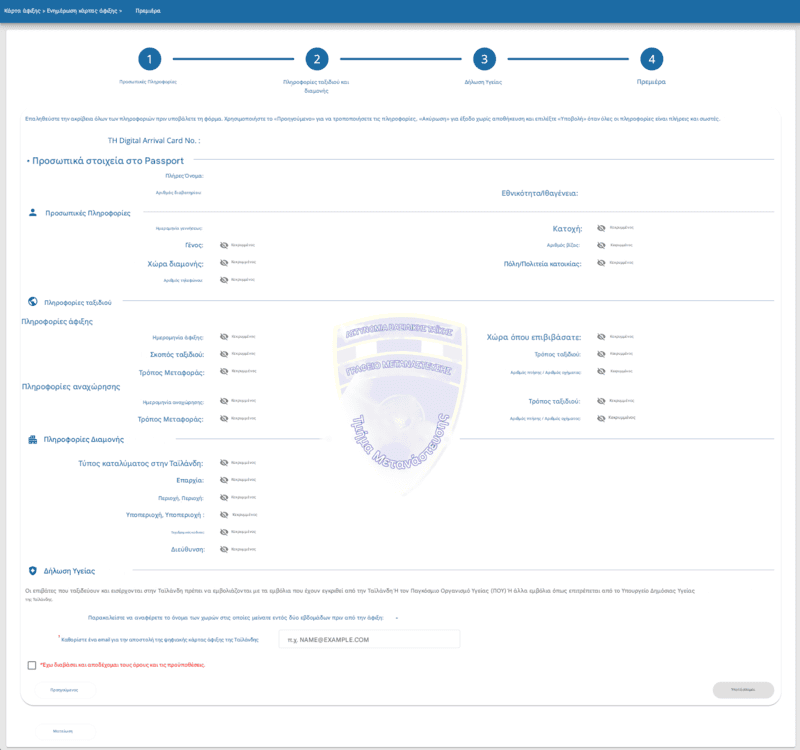Toggle visibility of Υποπεριοχή, Υποπεριοχή value

point(223,515)
